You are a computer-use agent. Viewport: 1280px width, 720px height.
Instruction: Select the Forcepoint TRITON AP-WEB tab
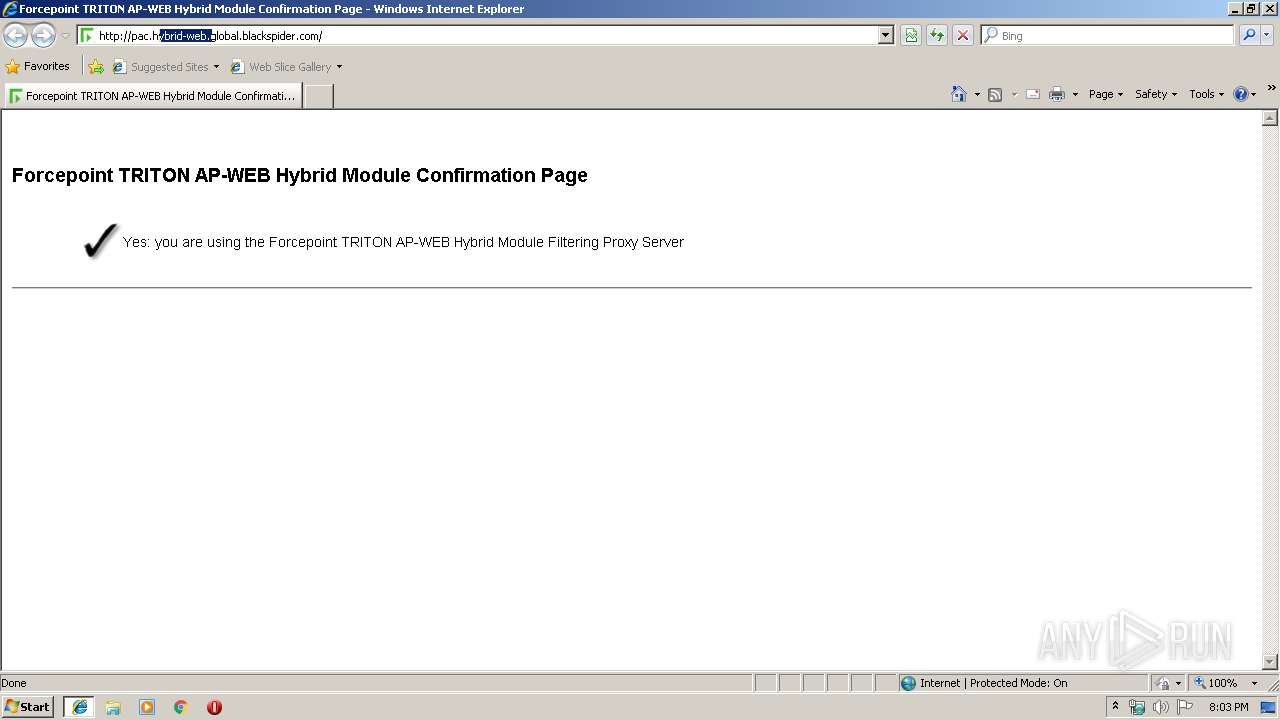153,96
